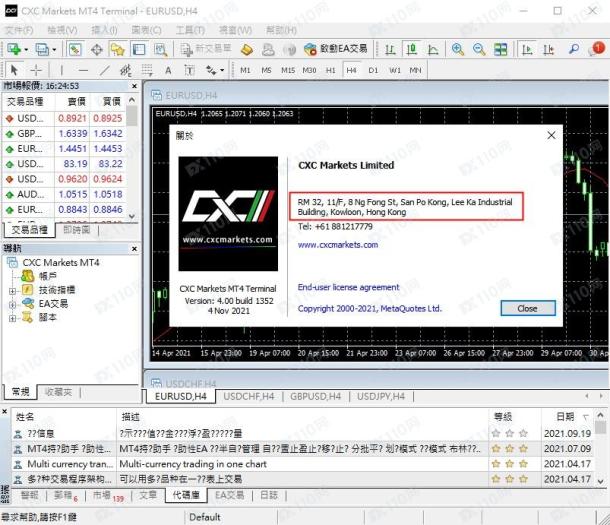Switch to the 收藏夾 Navigator tab
The image size is (610, 525).
point(58,392)
